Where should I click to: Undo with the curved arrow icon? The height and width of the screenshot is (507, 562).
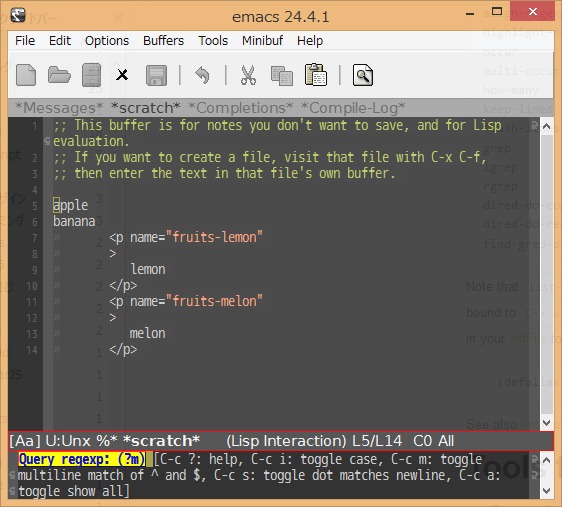[203, 75]
